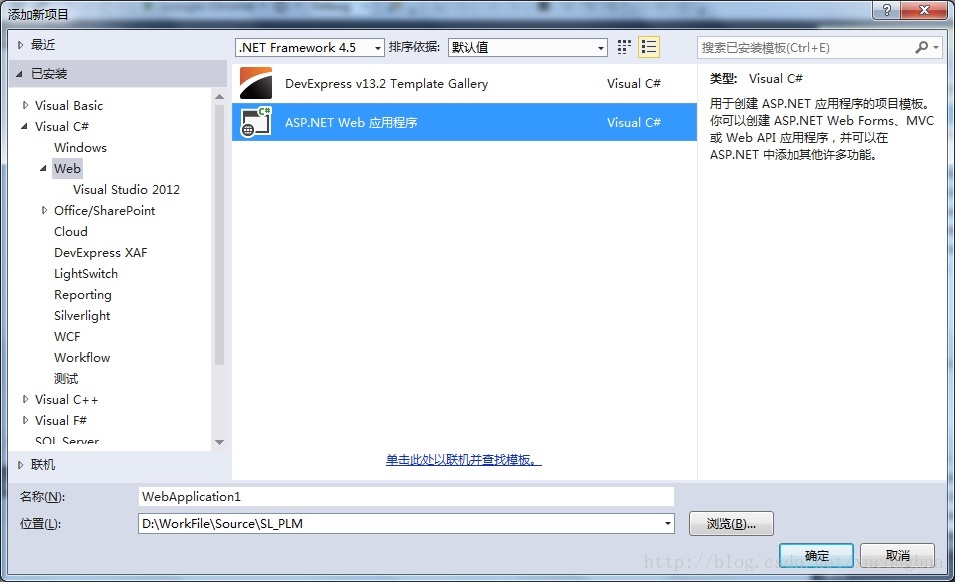Click the ASP.NET Web application template icon
This screenshot has width=955, height=582.
pos(256,122)
